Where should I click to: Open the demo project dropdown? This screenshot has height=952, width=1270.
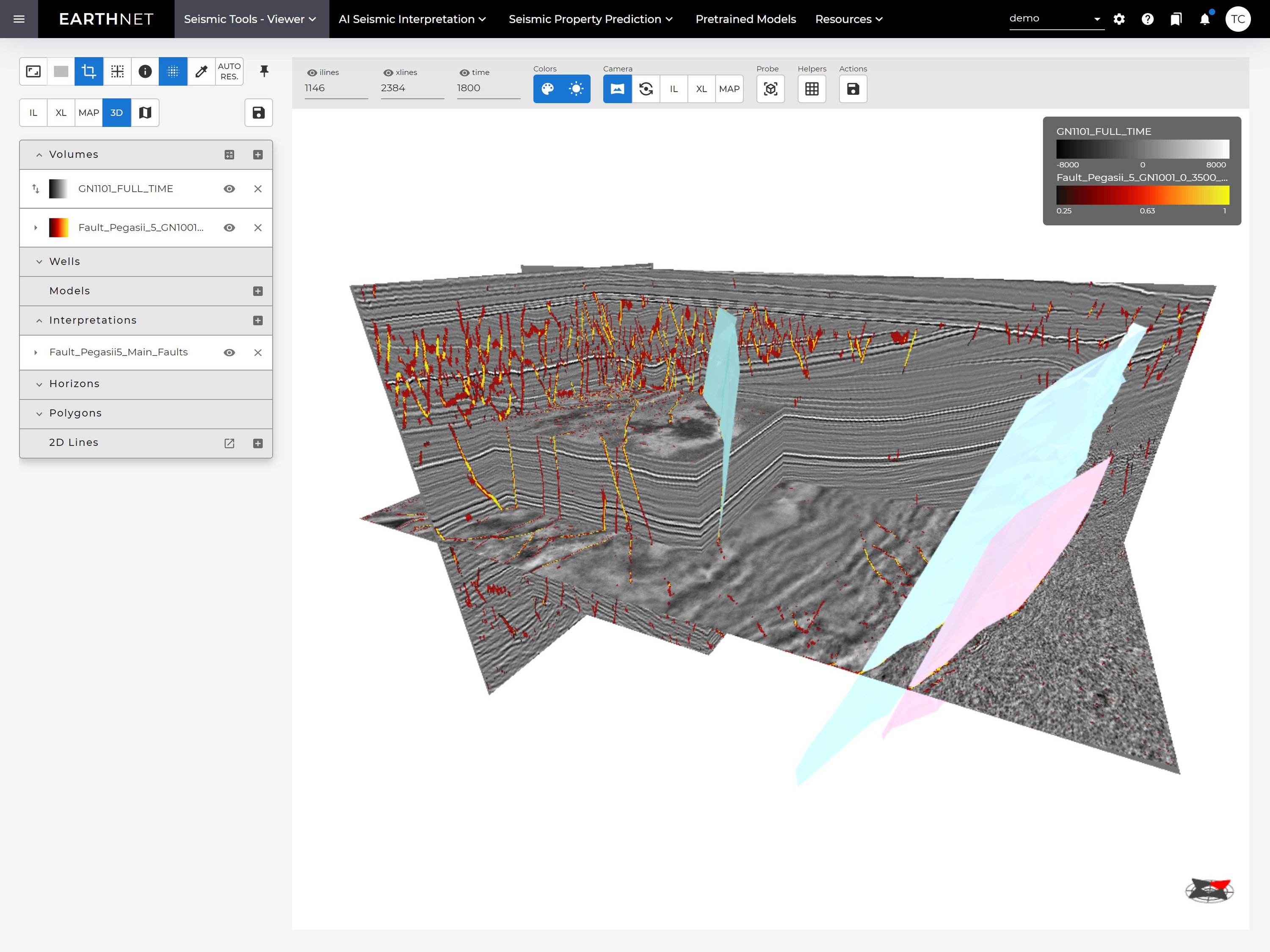[x=1056, y=18]
